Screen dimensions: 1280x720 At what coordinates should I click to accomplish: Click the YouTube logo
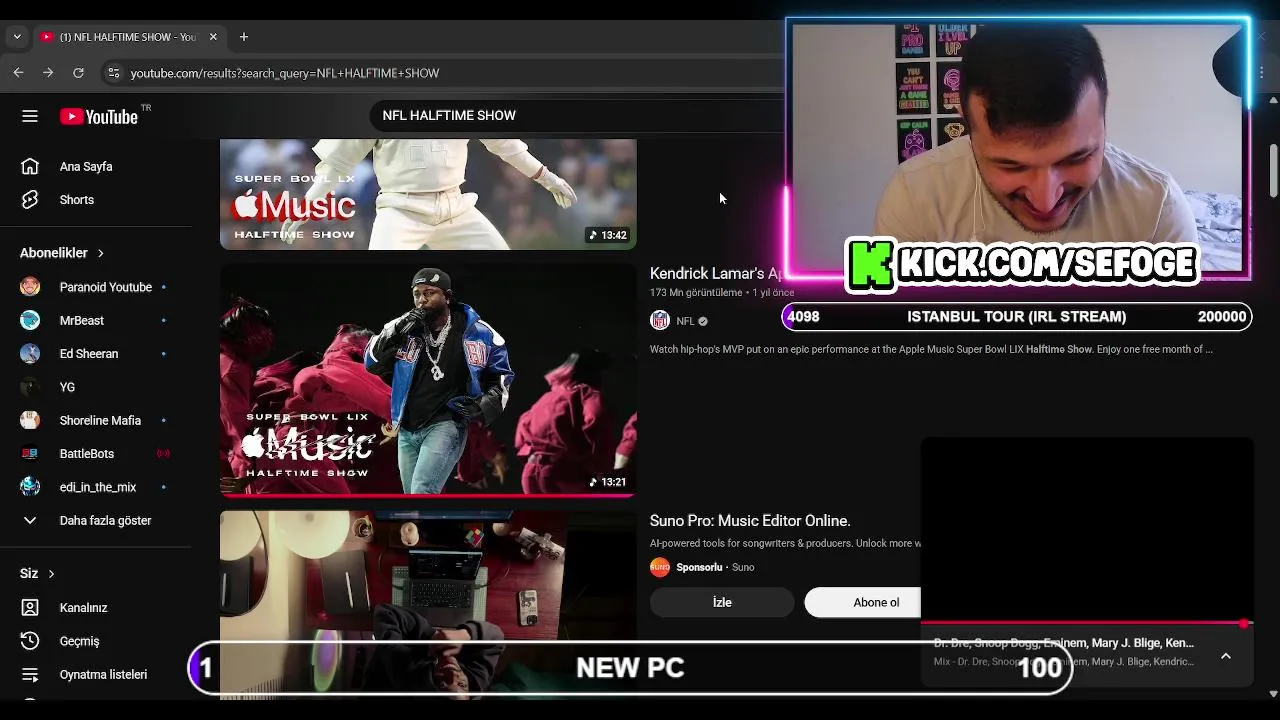point(98,116)
